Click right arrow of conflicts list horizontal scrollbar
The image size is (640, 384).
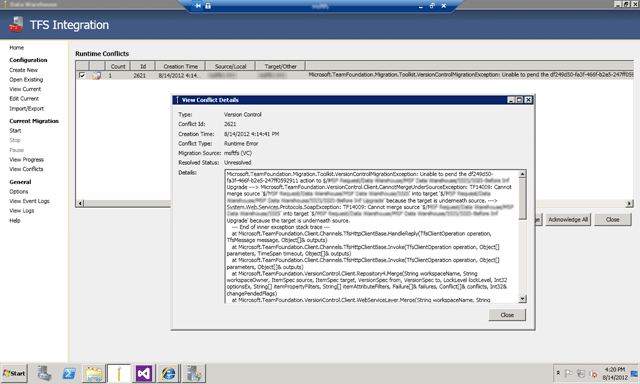pos(629,203)
